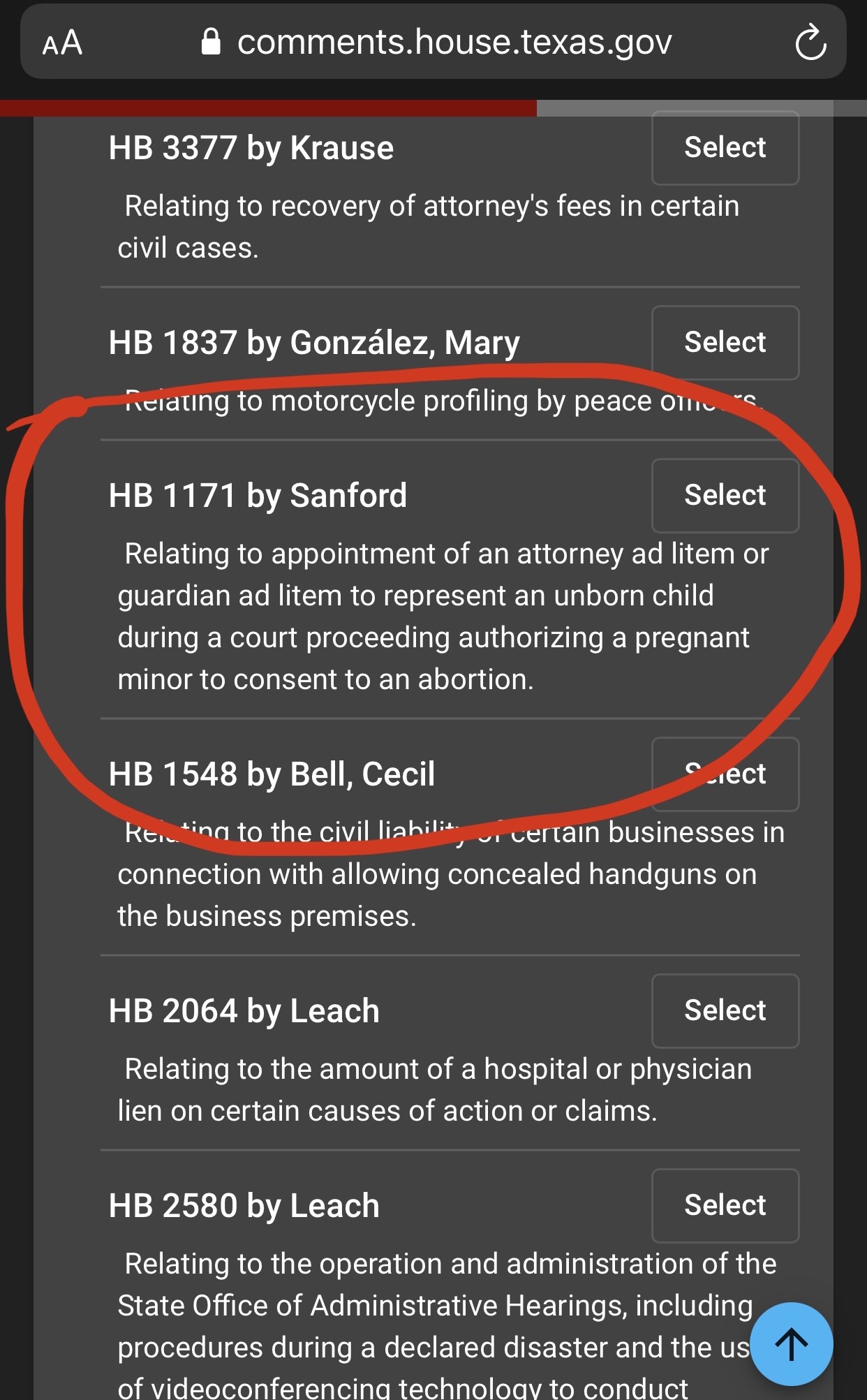Tap the HB 1837 by González heading
867x1400 pixels.
coord(314,343)
